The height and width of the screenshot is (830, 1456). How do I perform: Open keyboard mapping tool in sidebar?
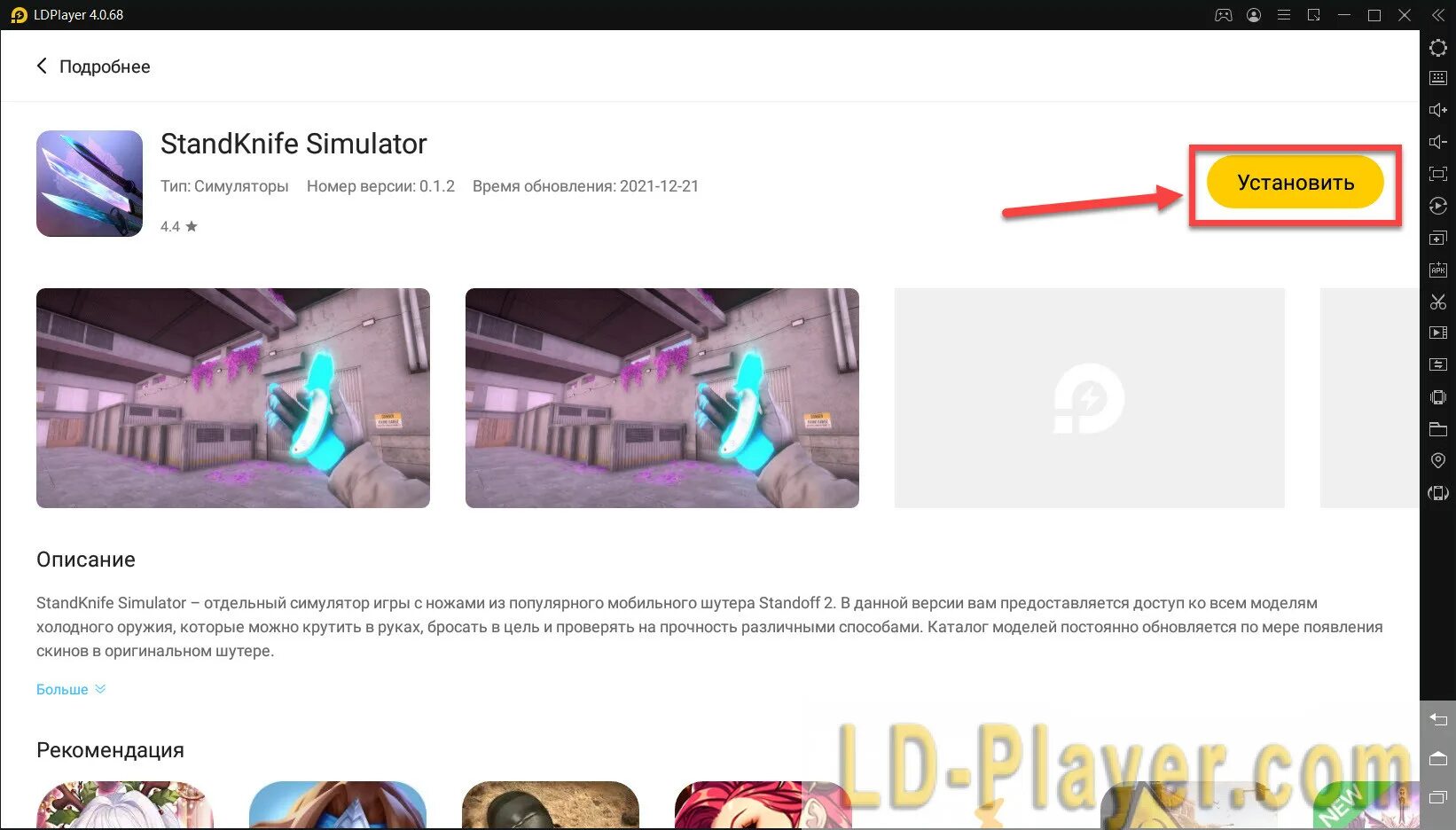(x=1438, y=78)
